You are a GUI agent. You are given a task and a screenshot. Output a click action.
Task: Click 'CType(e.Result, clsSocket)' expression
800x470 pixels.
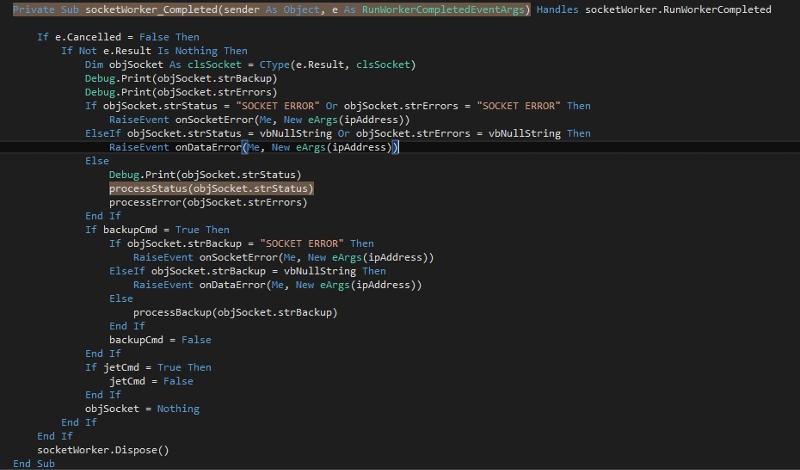click(x=338, y=64)
